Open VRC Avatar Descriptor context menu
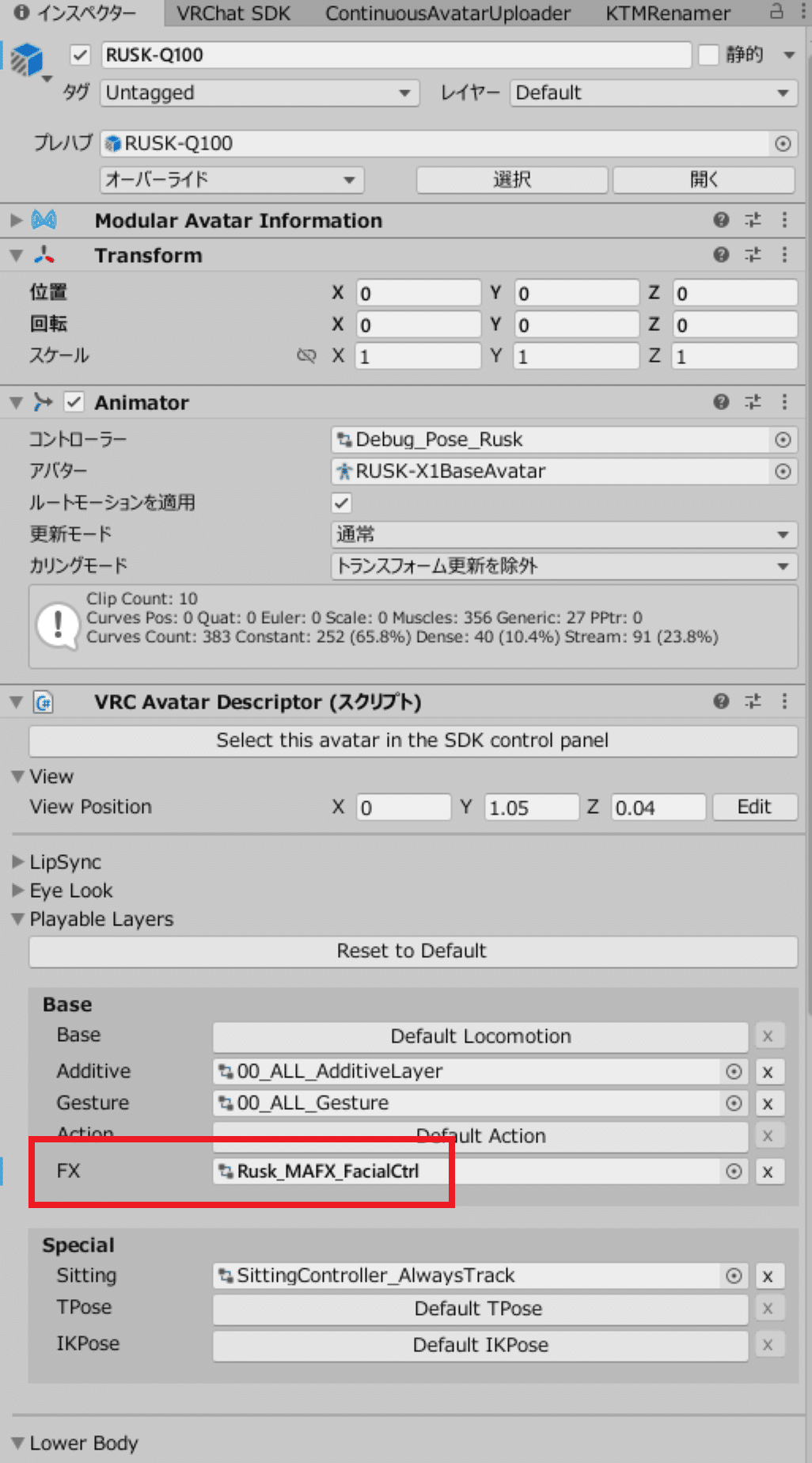The image size is (812, 1463). (784, 701)
